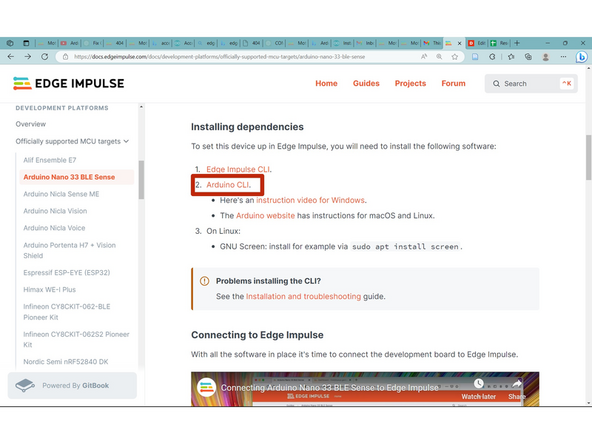Open Installation and troubleshooting guide link
This screenshot has height=444, width=592.
tap(303, 296)
